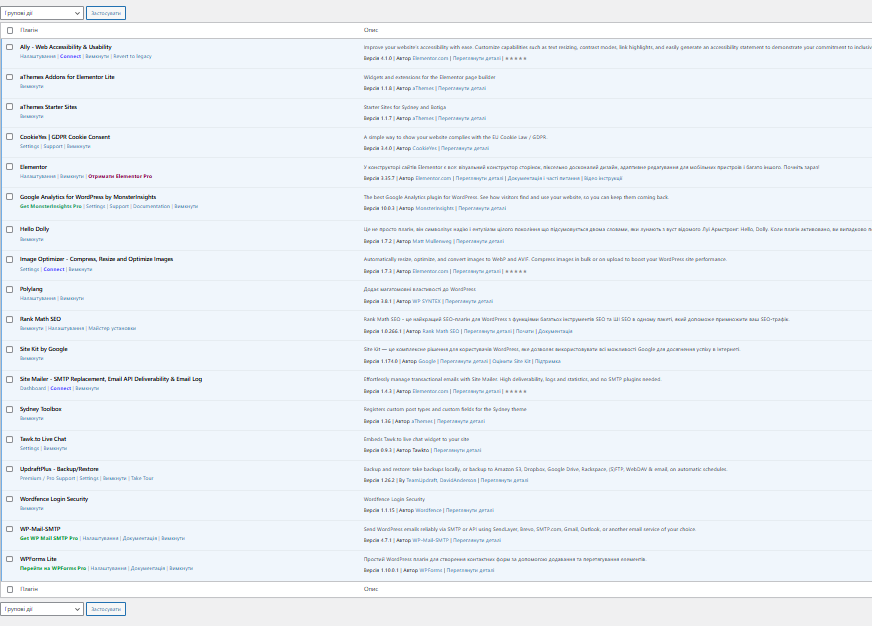The height and width of the screenshot is (626, 872).
Task: Apply bulk action with the bottom button
Action: coord(106,609)
